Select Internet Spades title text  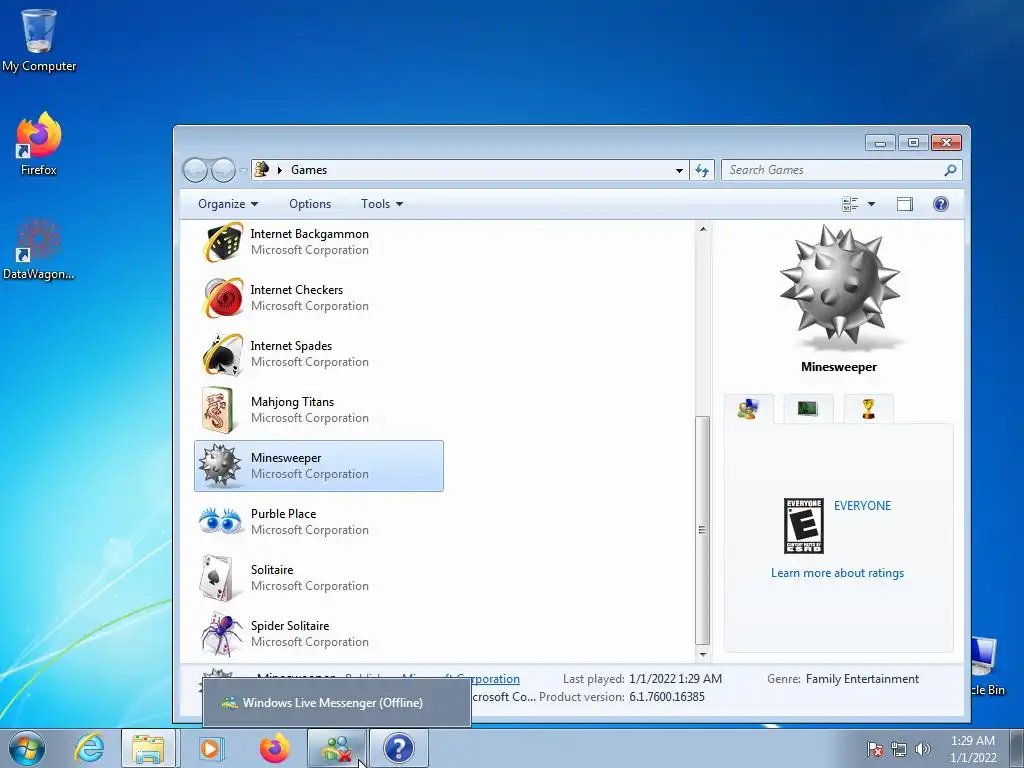(x=291, y=345)
